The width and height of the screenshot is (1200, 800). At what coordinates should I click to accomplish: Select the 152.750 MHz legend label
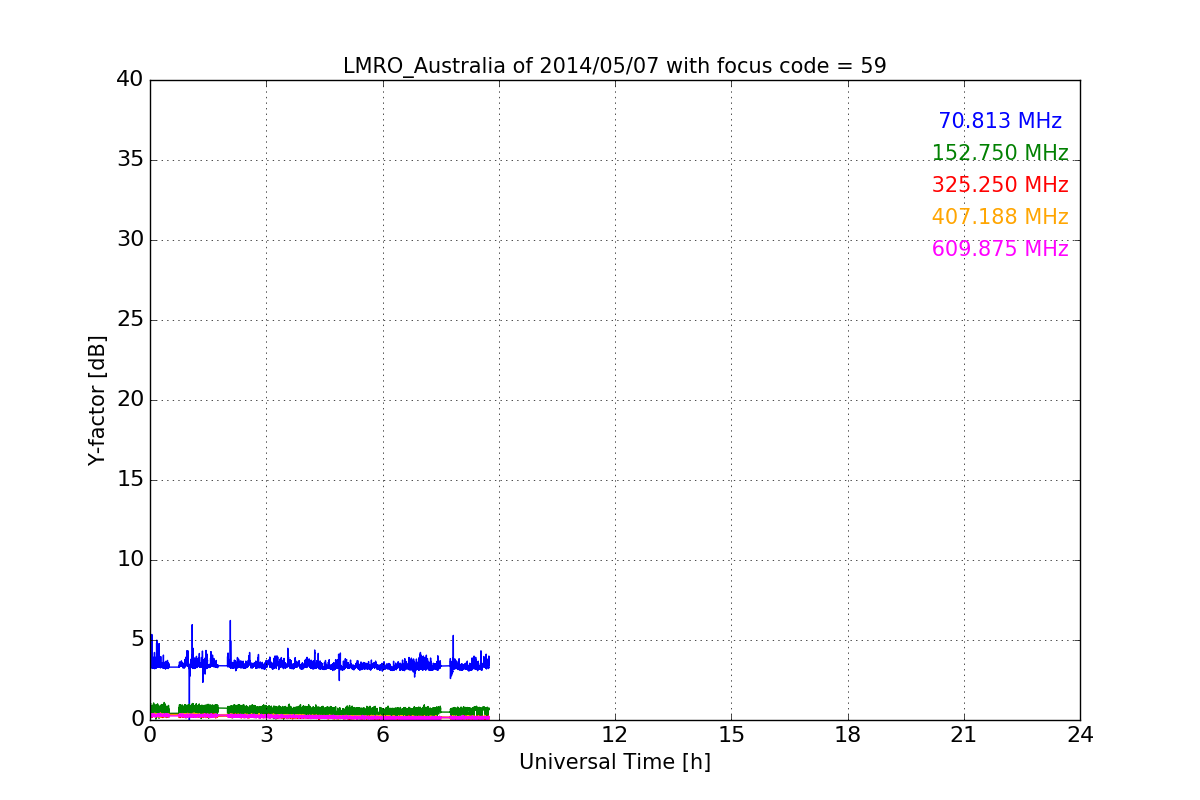point(1000,153)
